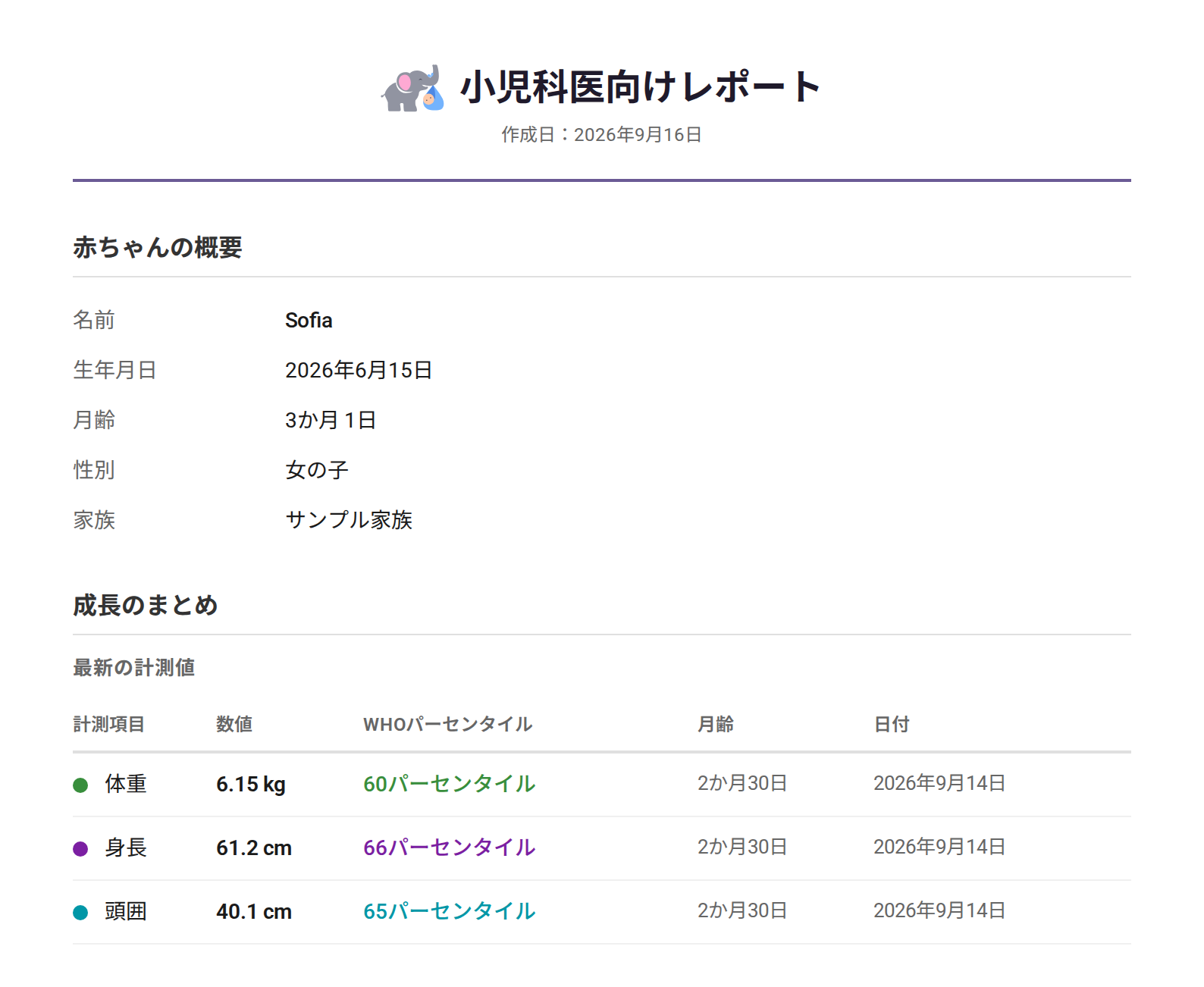
Task: Select the title 小児科医向けレポート
Action: click(x=641, y=87)
